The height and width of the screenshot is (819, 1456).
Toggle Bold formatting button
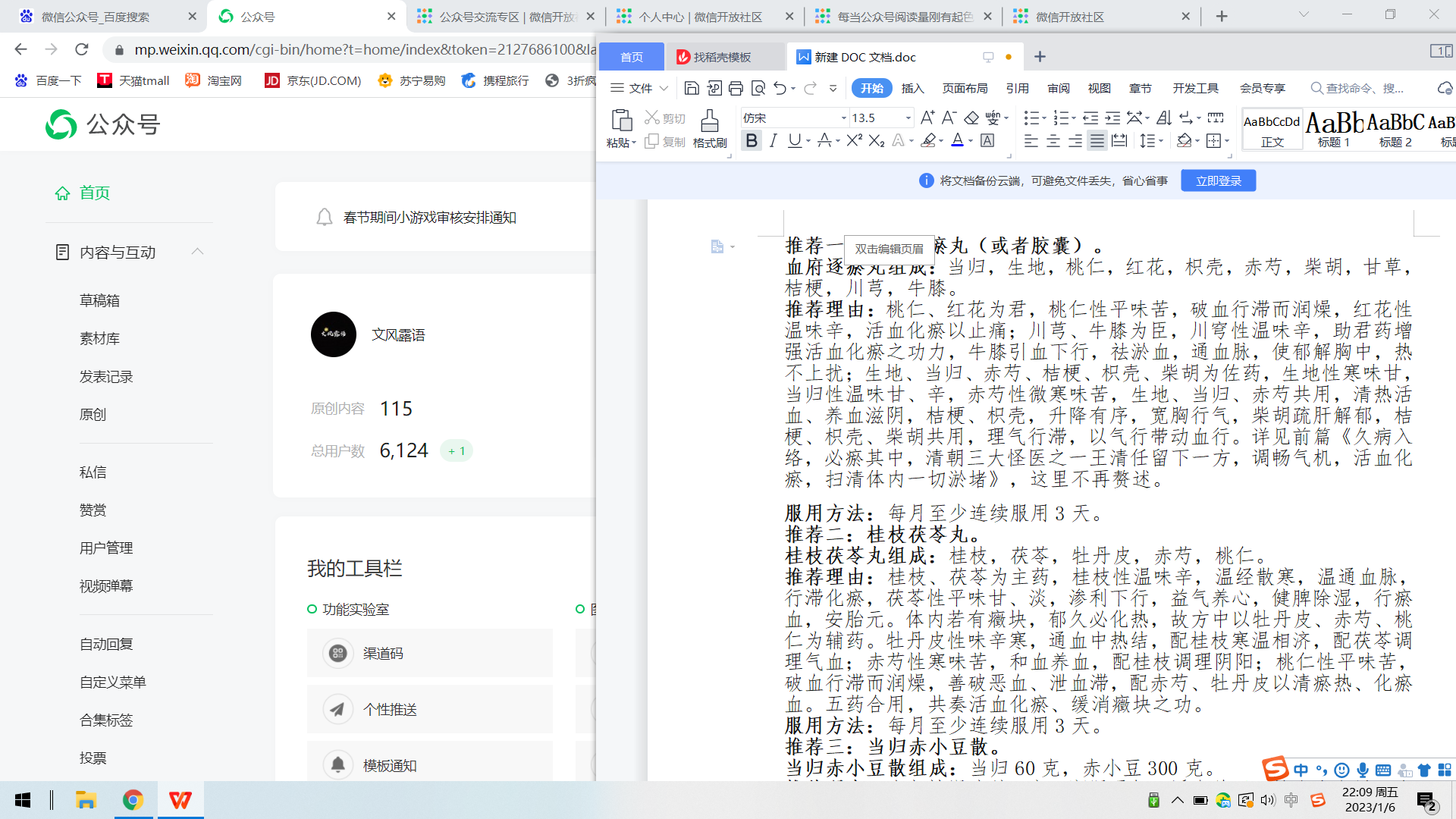pos(751,140)
